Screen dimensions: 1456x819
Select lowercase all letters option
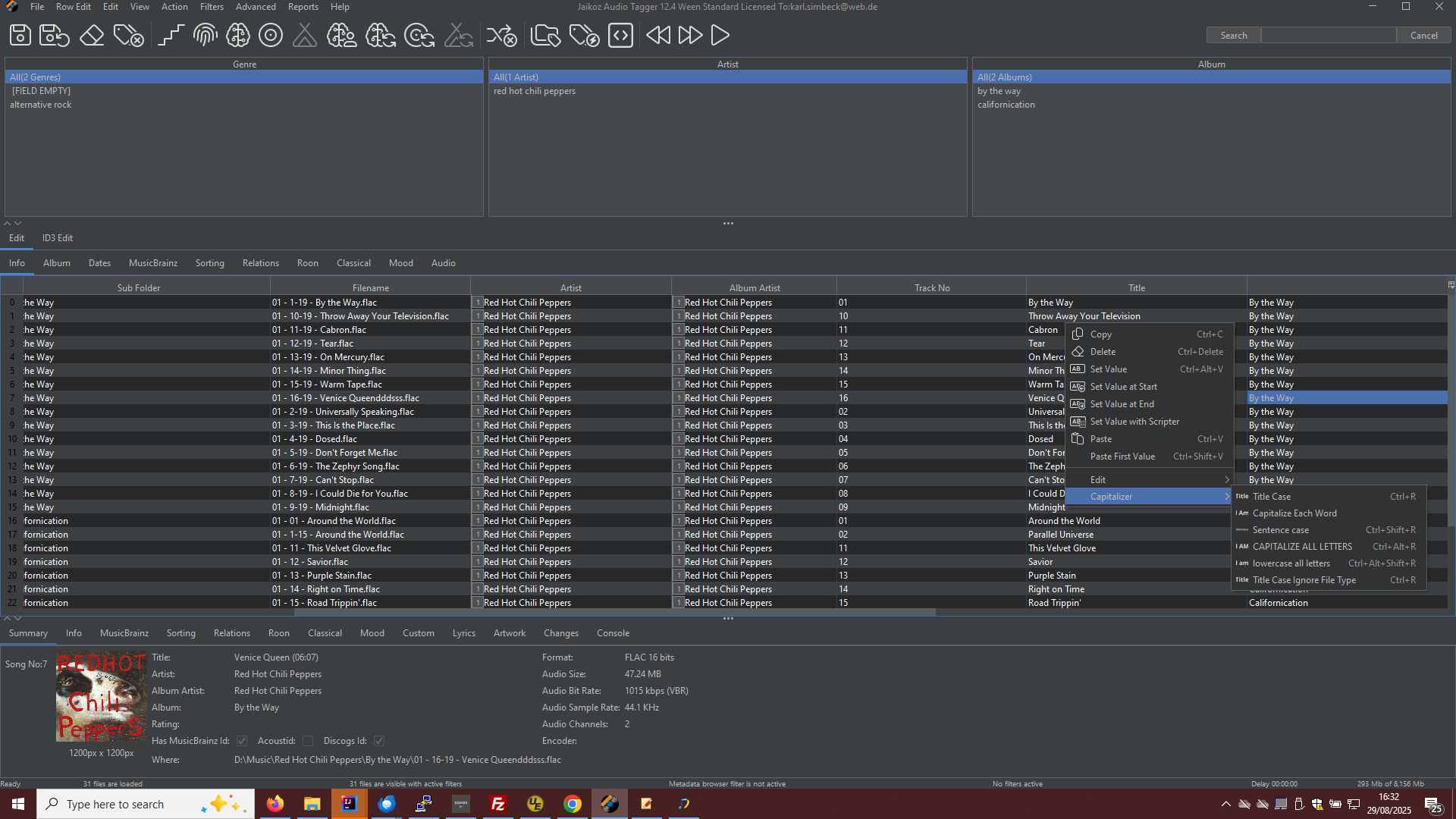click(1329, 563)
